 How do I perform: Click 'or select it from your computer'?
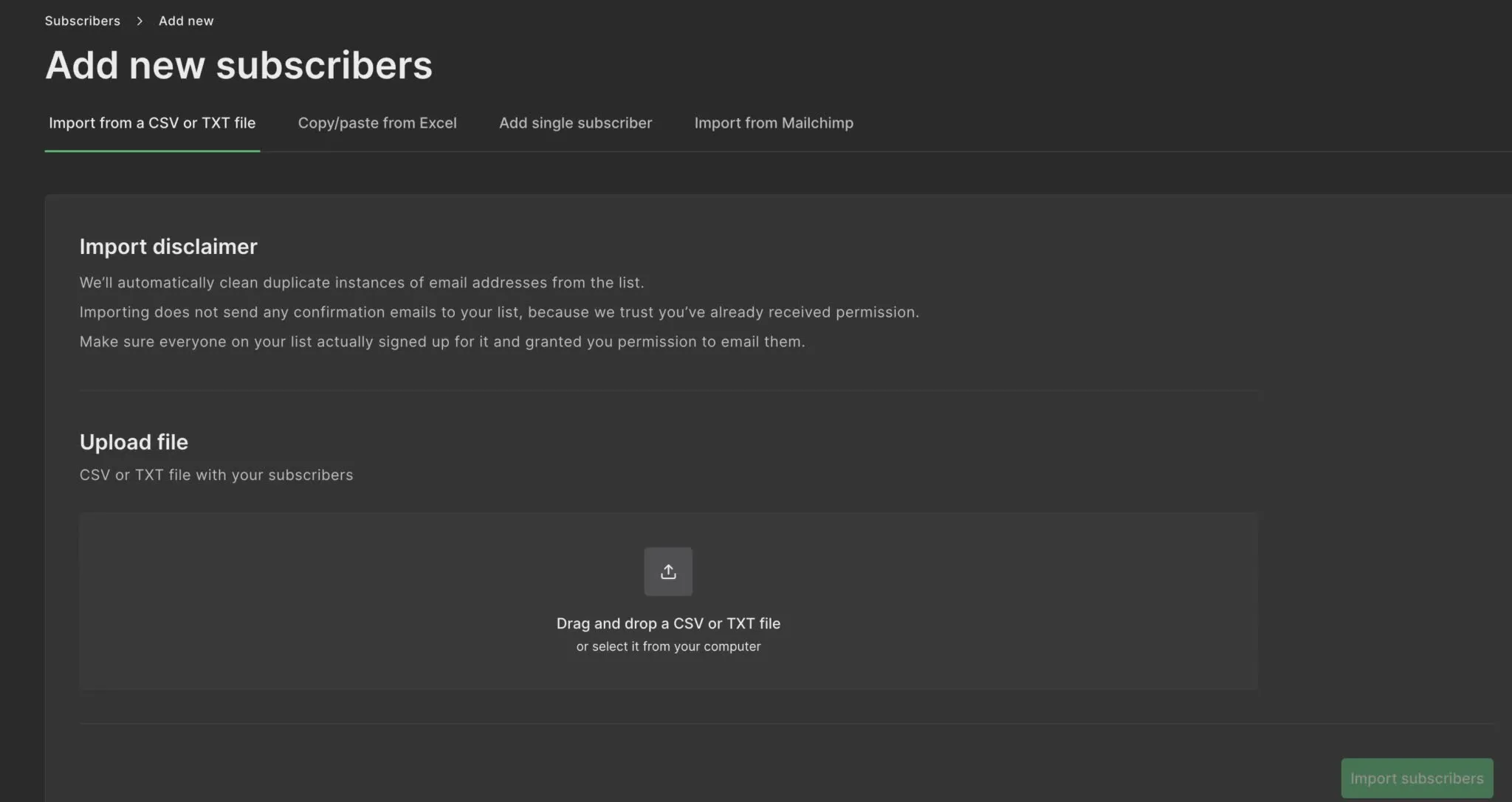pos(668,646)
